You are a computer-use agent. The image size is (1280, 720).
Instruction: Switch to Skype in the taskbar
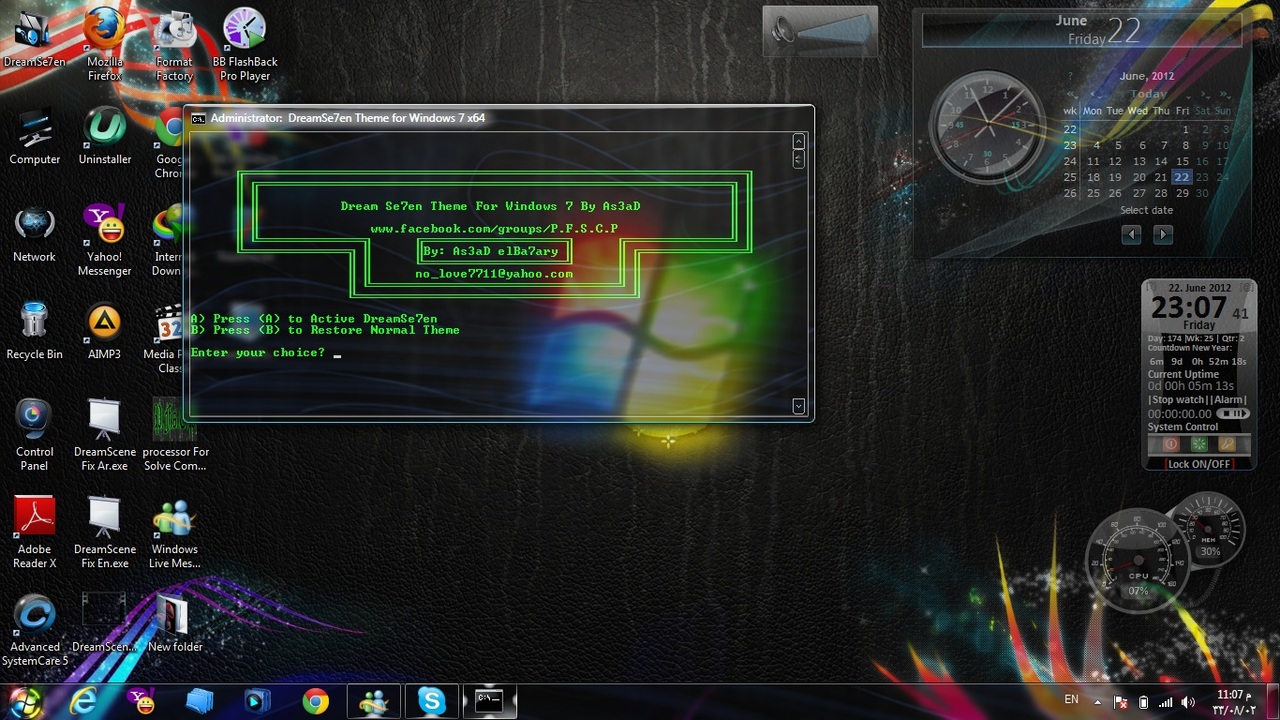tap(432, 701)
